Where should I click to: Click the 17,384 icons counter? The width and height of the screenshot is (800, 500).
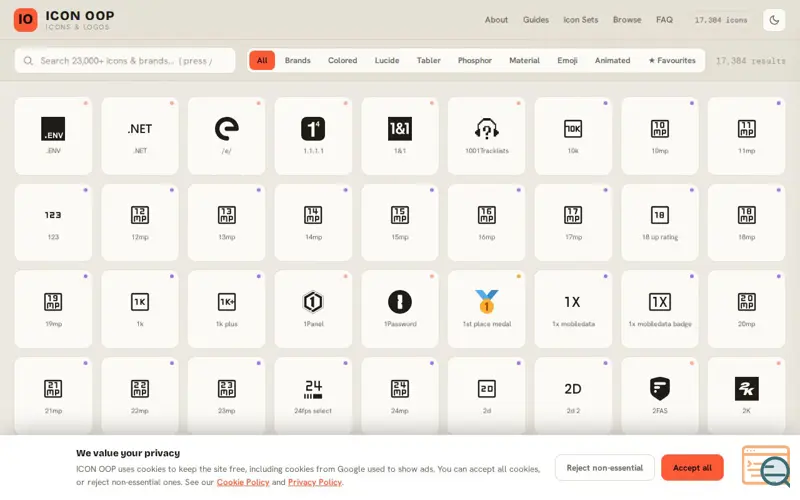pos(720,20)
